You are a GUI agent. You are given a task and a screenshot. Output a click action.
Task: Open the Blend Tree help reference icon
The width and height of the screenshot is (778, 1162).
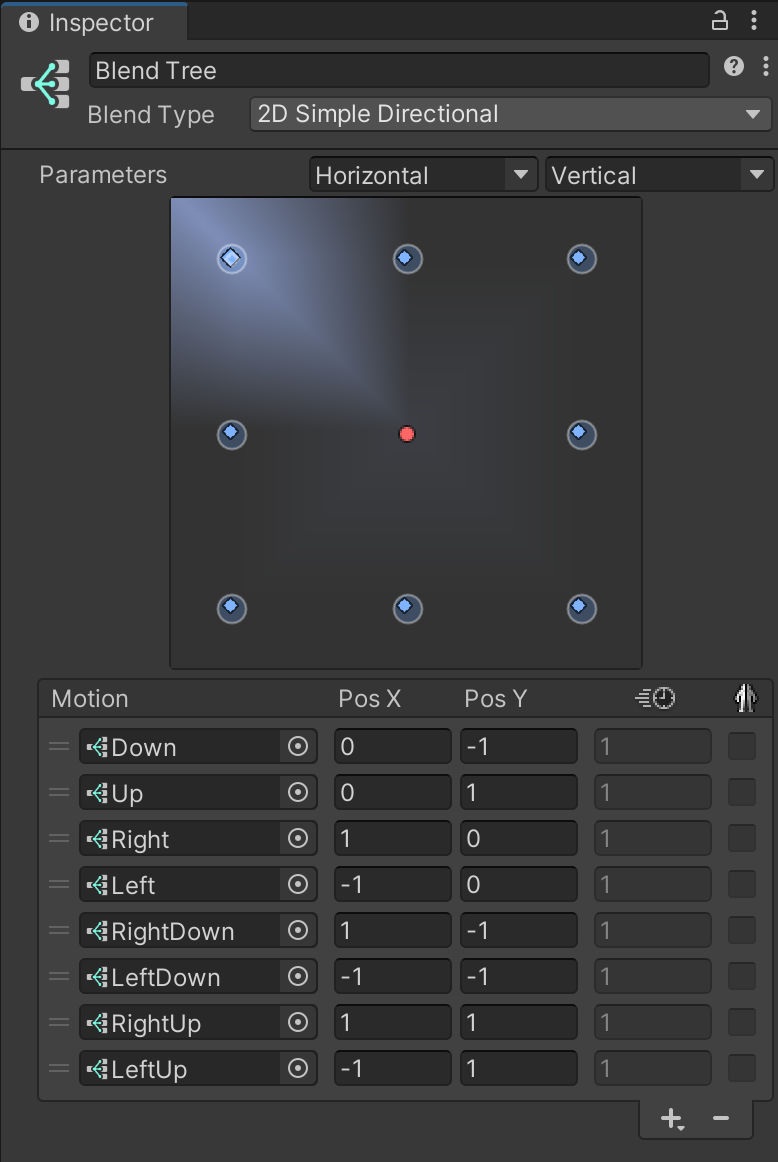(734, 67)
